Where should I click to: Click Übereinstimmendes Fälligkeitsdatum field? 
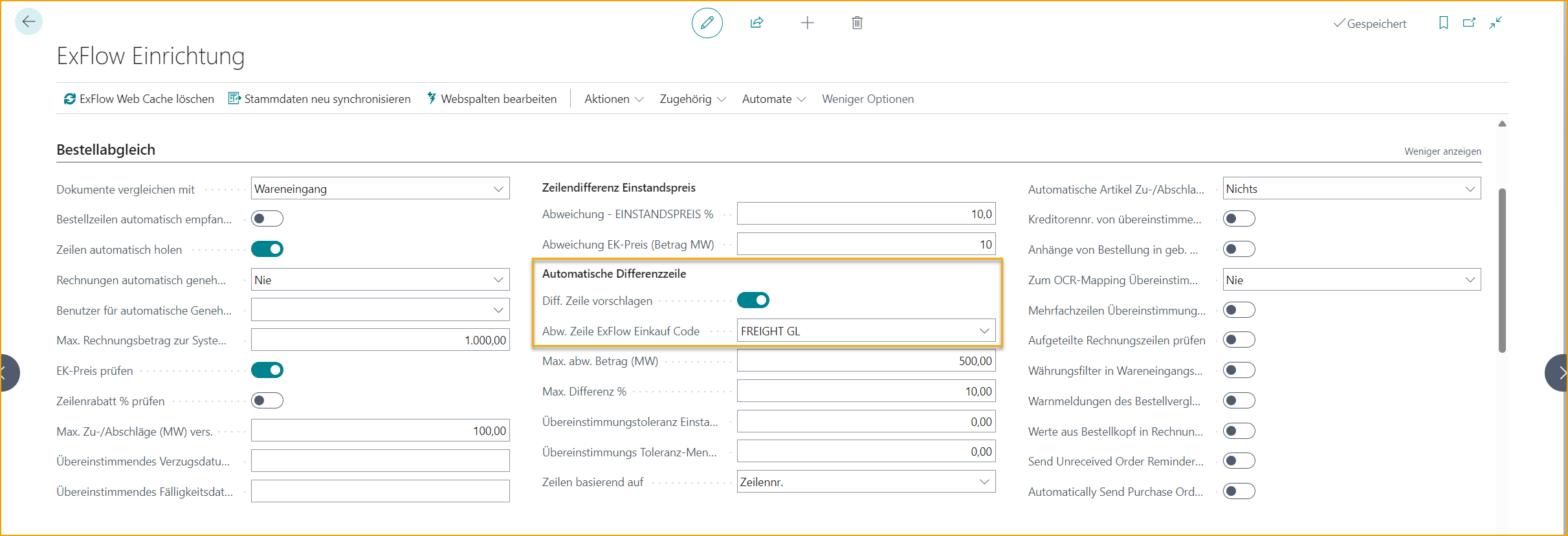click(381, 491)
